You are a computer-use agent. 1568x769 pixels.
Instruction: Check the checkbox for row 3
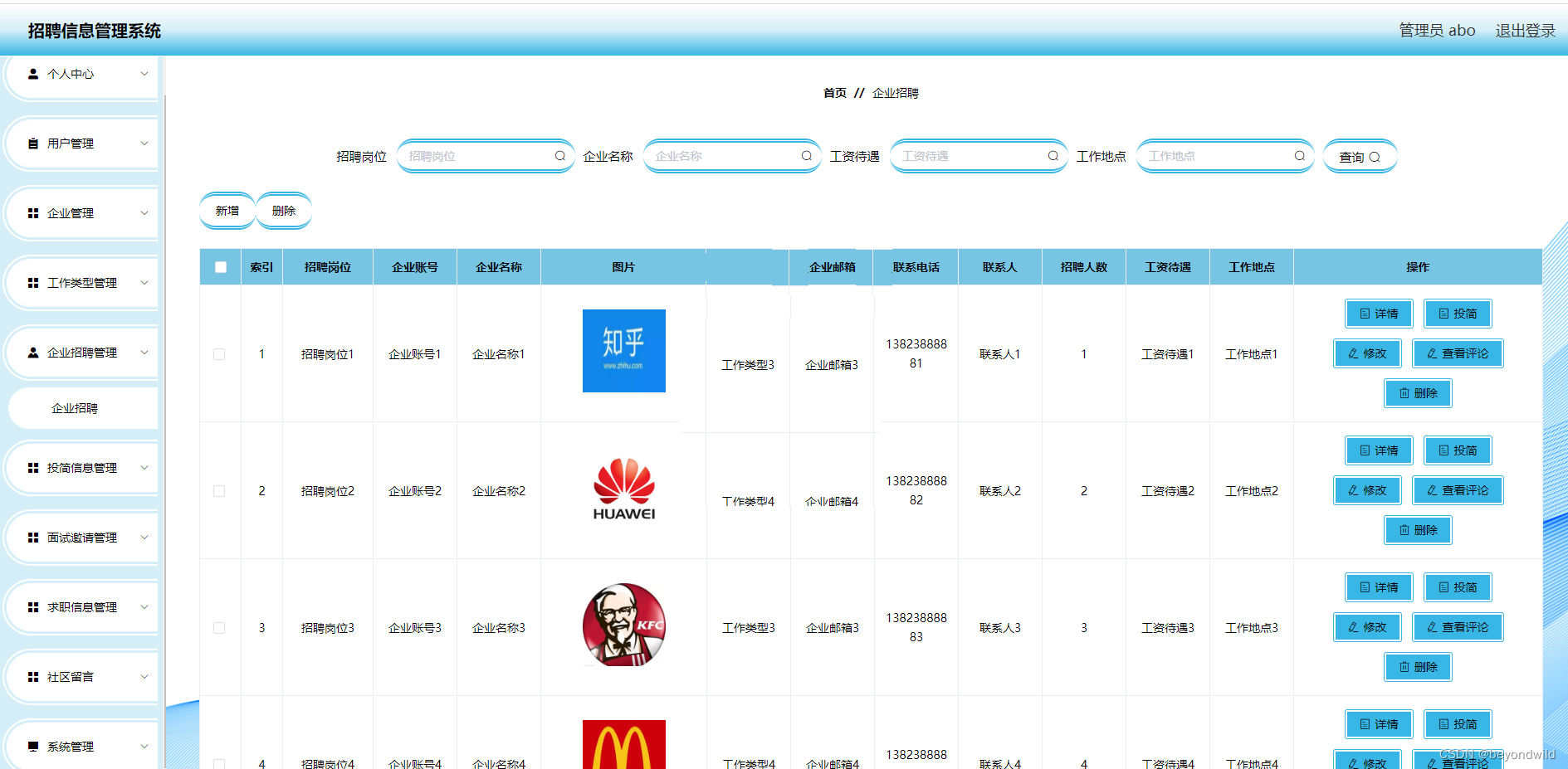(220, 628)
